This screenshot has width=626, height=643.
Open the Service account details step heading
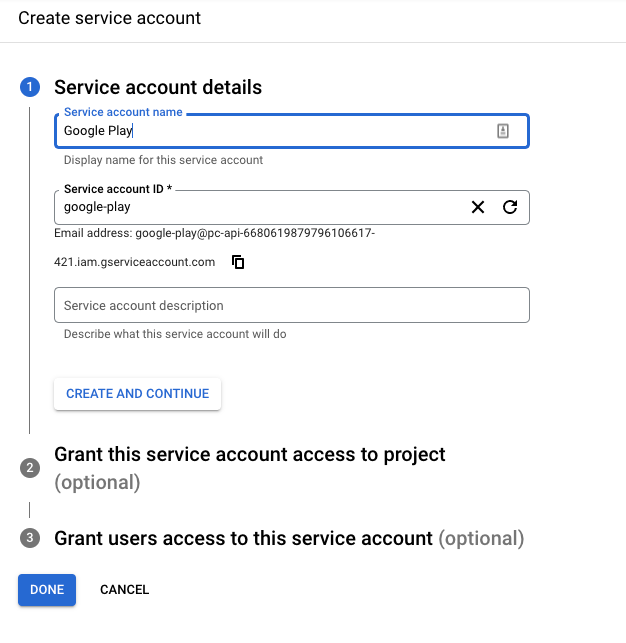pyautogui.click(x=158, y=87)
